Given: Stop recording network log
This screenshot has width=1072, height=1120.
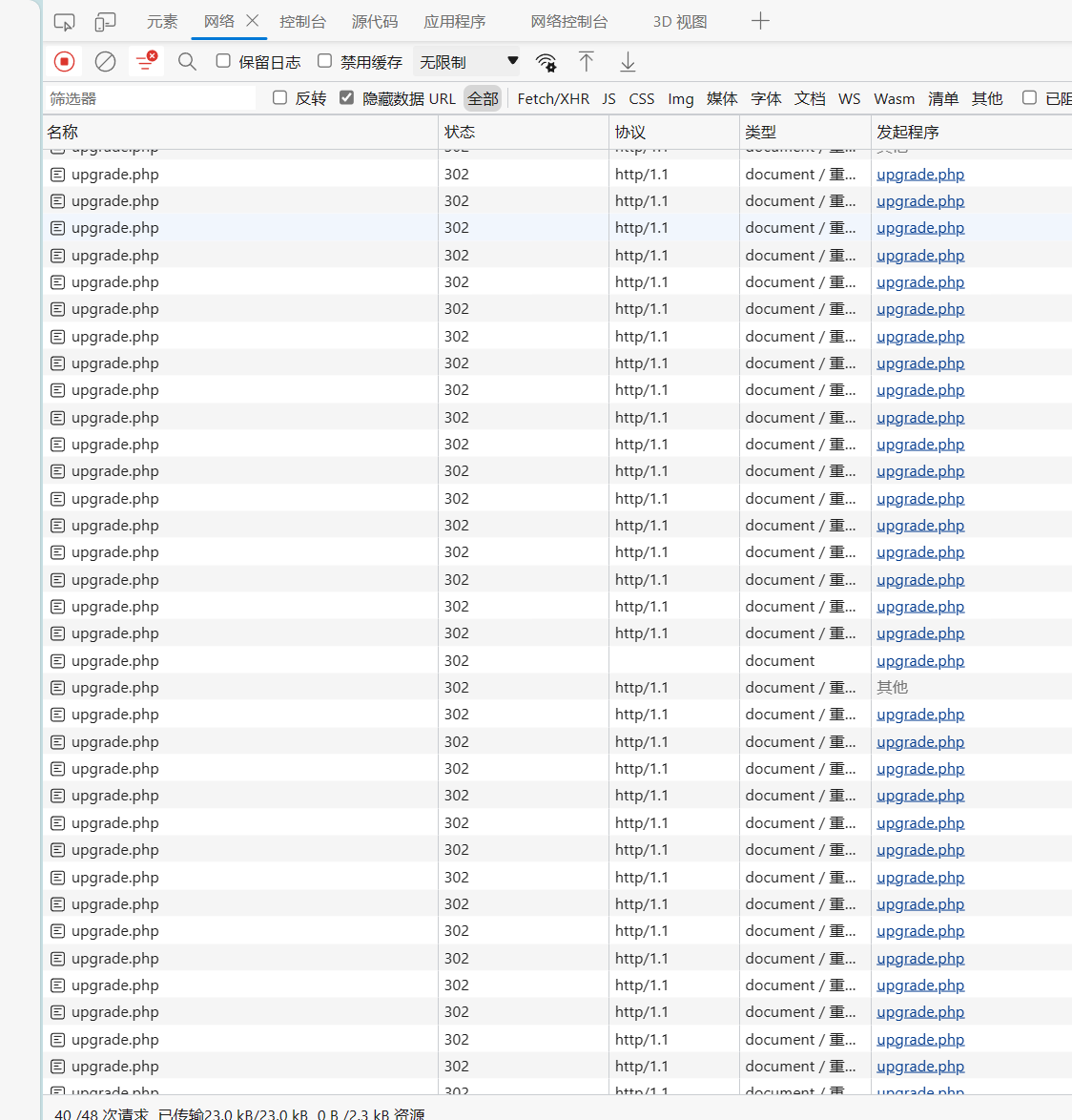Looking at the screenshot, I should click(x=64, y=62).
